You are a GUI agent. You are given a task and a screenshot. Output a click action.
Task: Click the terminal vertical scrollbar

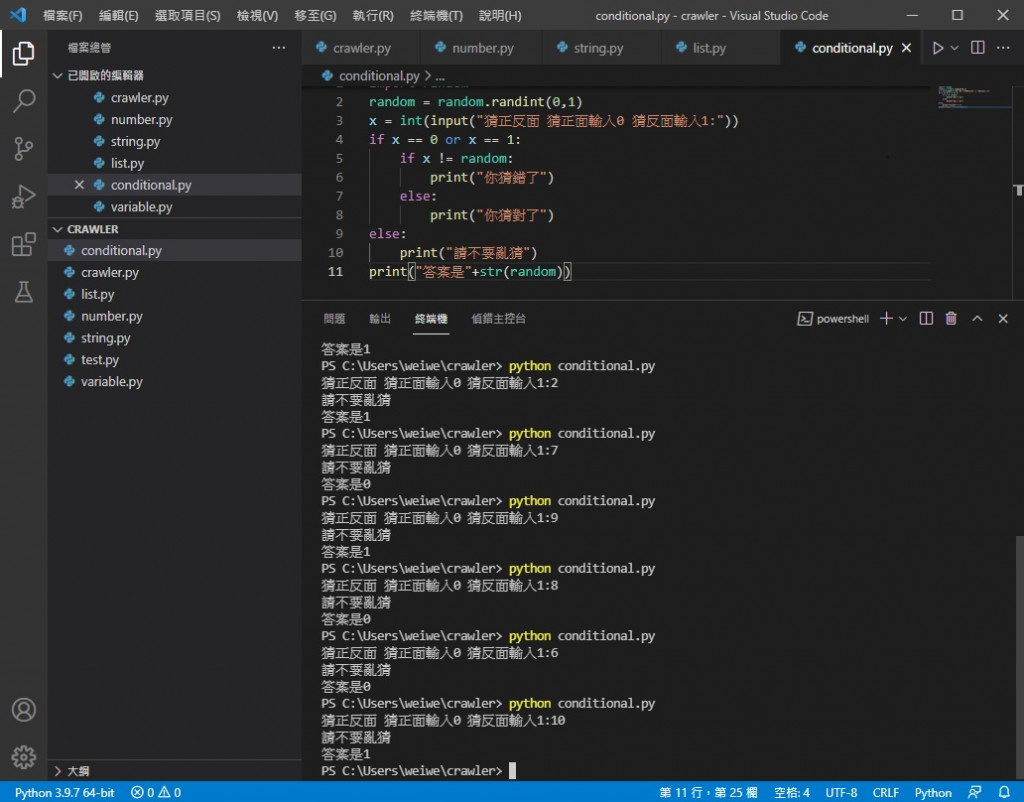point(1019,657)
